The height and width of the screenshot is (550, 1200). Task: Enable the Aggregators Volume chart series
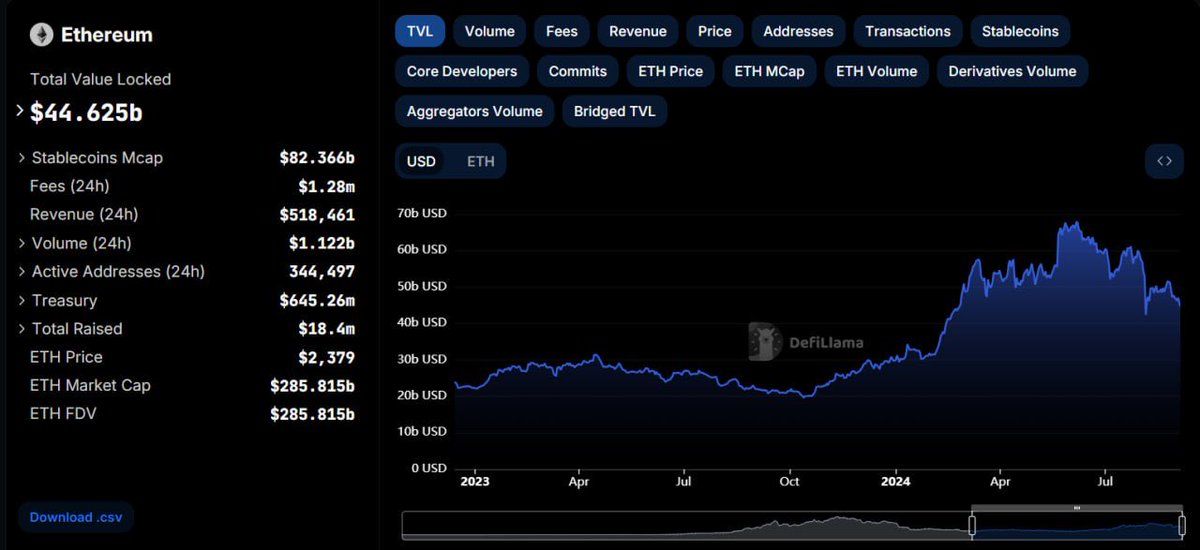click(x=475, y=111)
